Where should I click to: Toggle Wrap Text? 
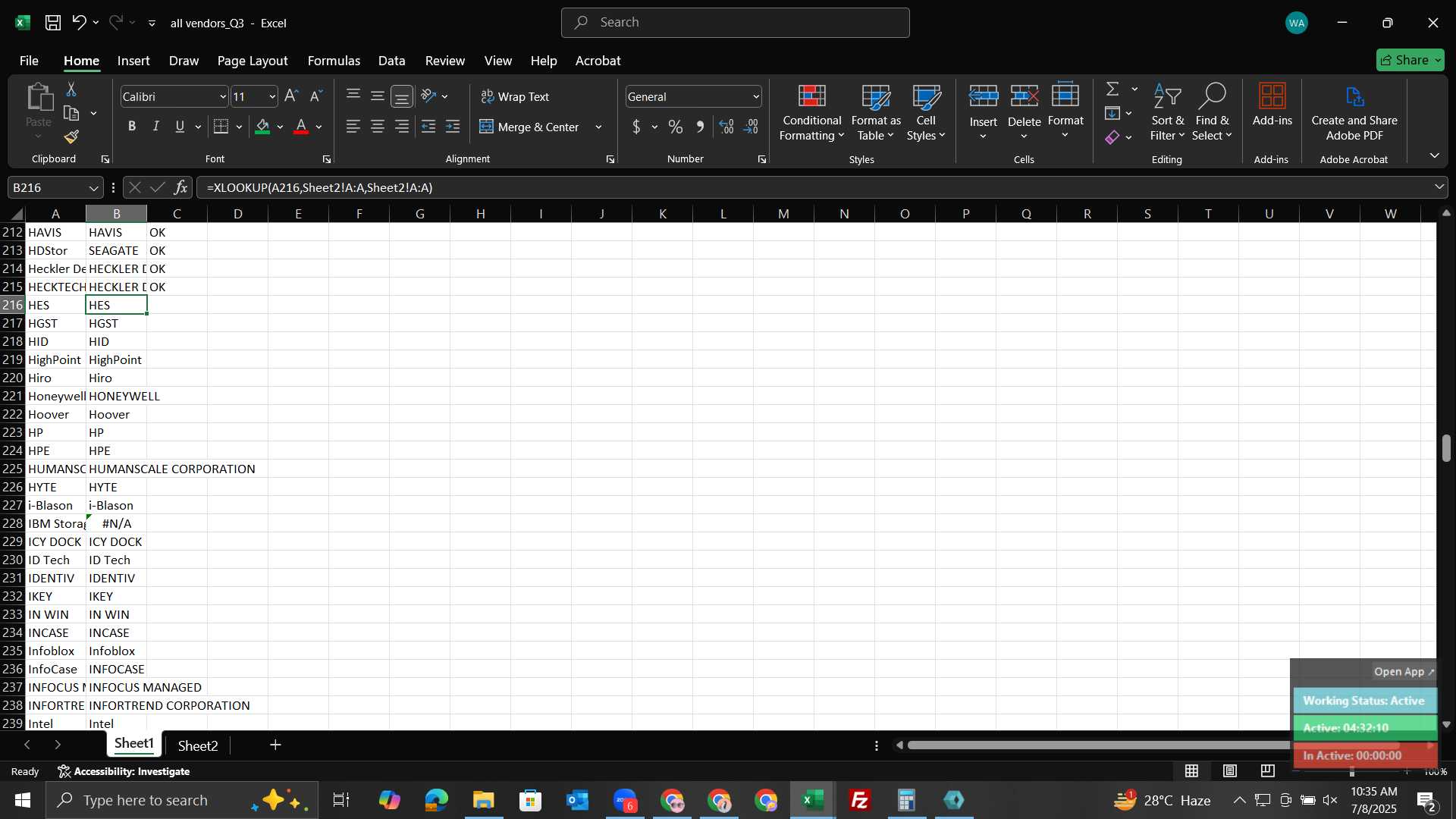[515, 96]
